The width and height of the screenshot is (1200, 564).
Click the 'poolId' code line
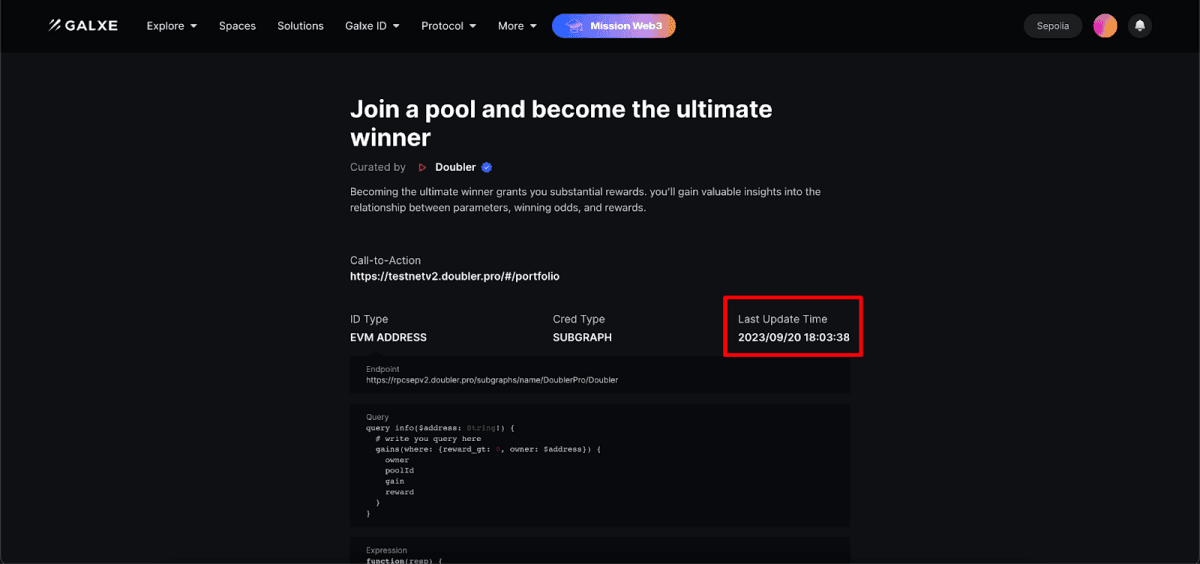coord(398,471)
